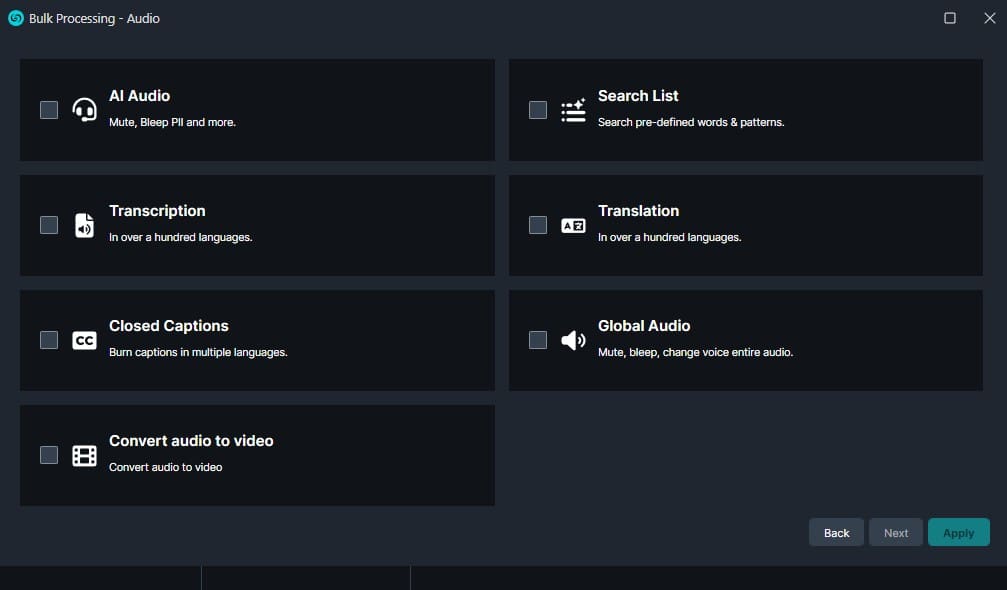The image size is (1007, 590).
Task: Click the Closed Captions CC icon
Action: click(x=85, y=340)
